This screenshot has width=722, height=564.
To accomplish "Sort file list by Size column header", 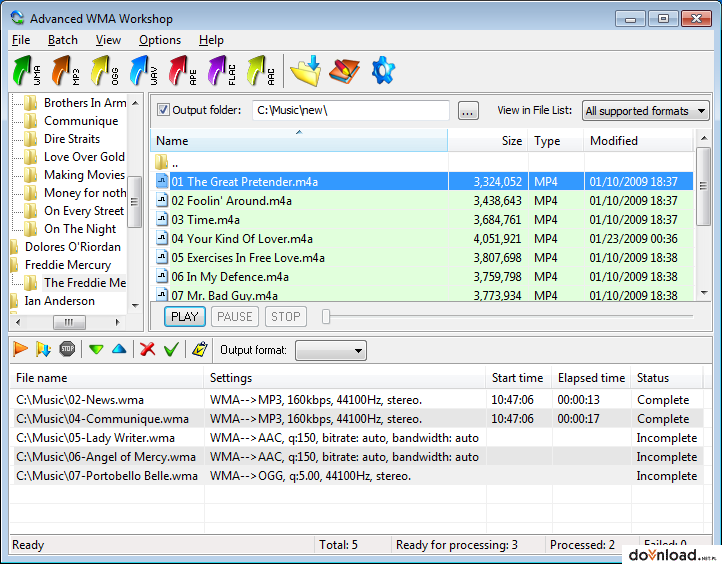I will pos(488,140).
